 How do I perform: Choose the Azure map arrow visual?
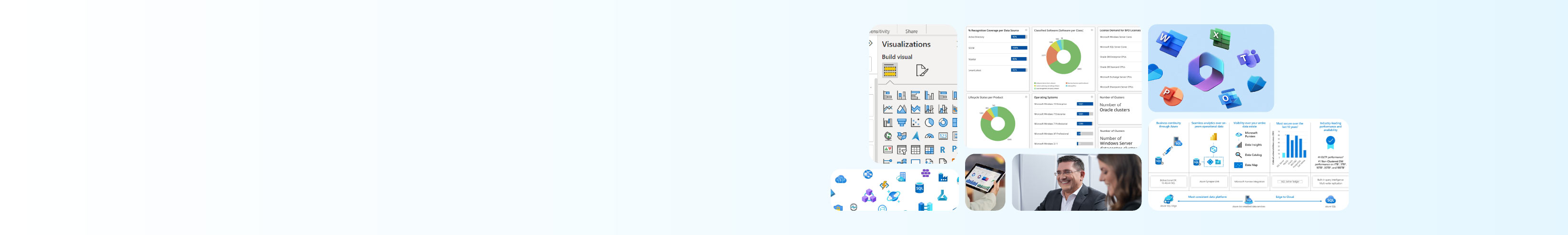915,136
